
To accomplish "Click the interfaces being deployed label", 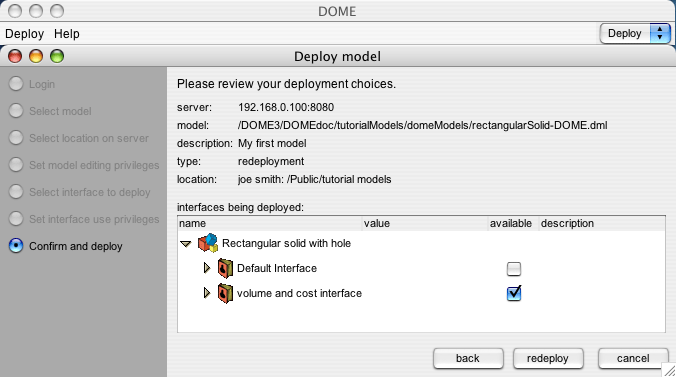I will [240, 207].
